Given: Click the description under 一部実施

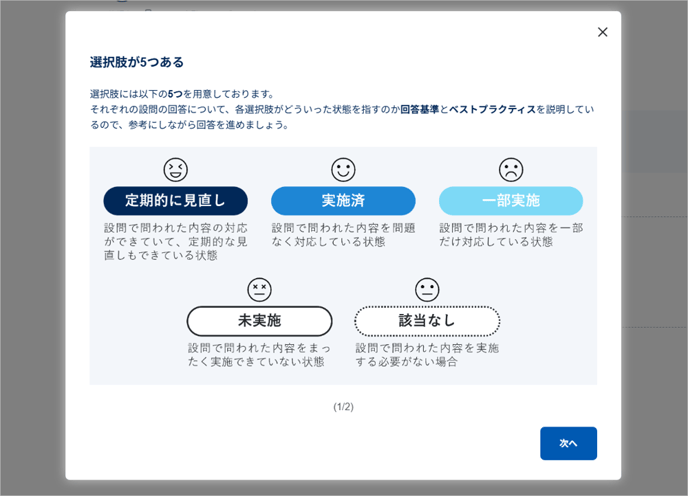Looking at the screenshot, I should click(511, 235).
